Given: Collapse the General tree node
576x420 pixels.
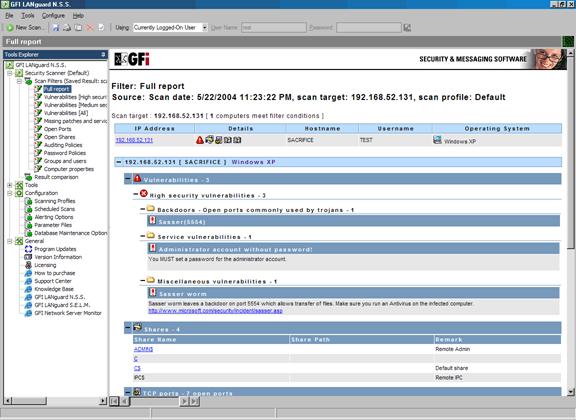Looking at the screenshot, I should point(10,241).
